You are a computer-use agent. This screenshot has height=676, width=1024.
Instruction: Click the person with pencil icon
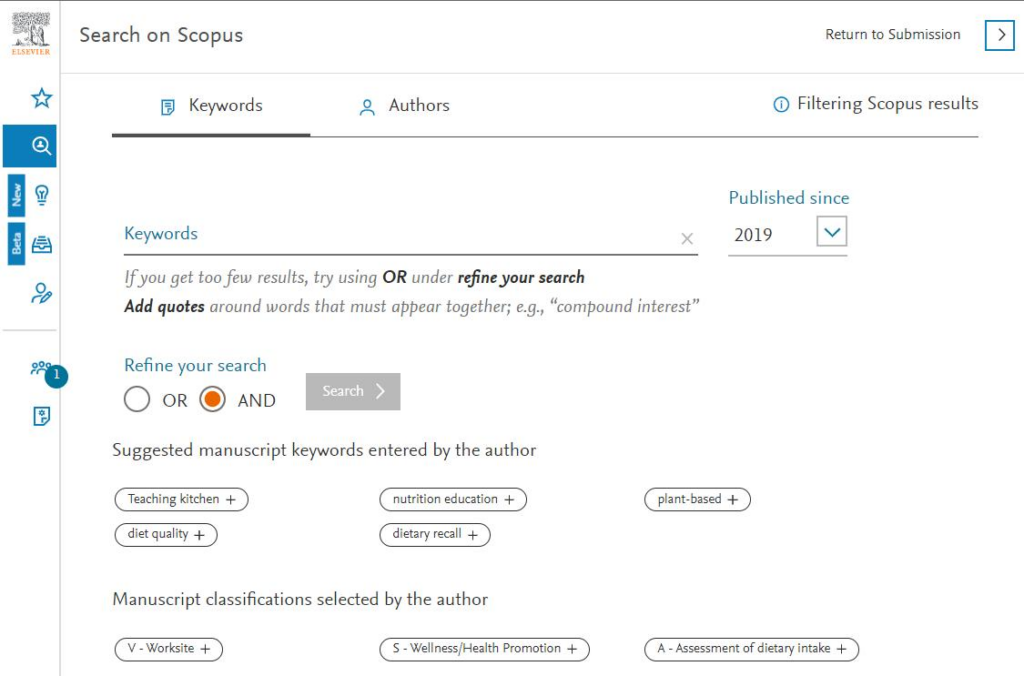pos(41,293)
